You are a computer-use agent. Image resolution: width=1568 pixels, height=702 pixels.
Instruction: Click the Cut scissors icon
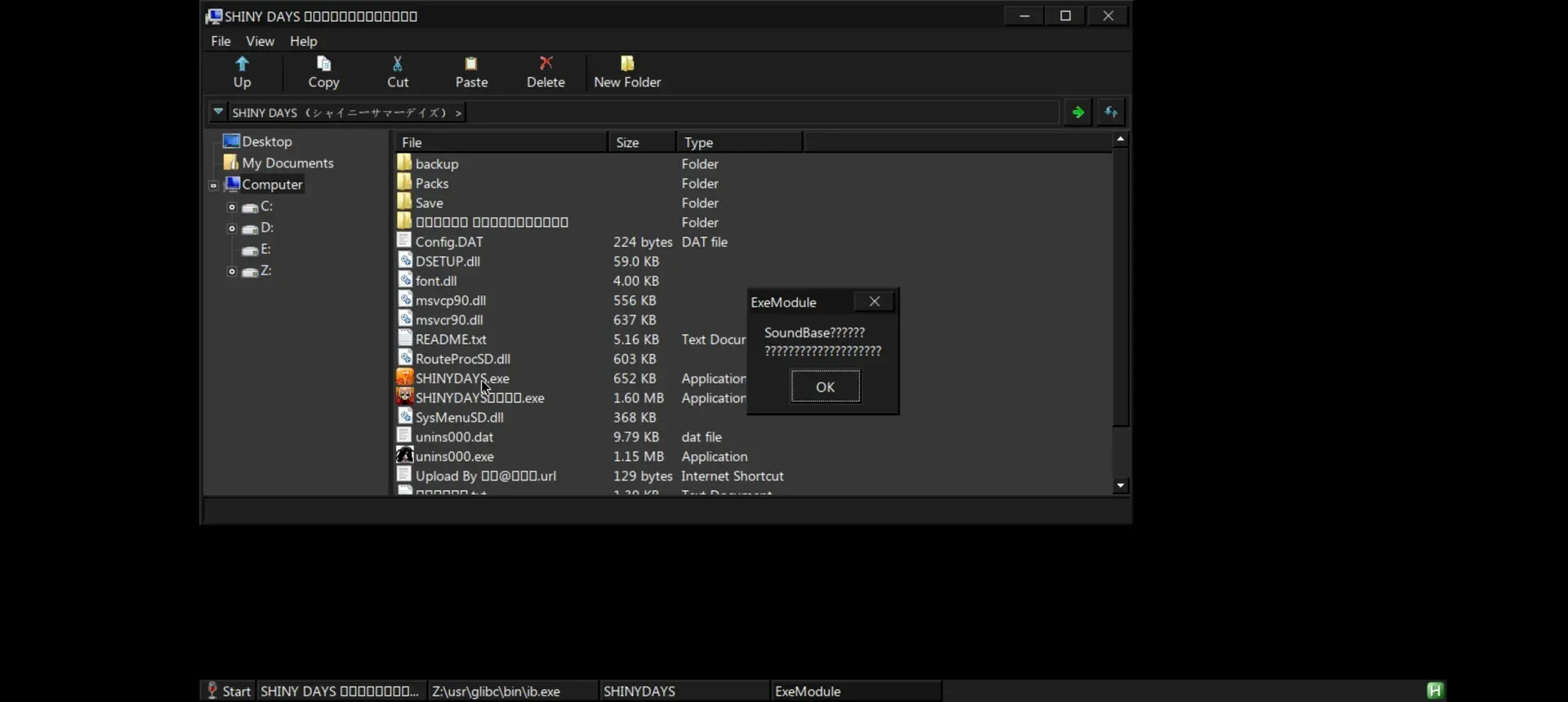(x=398, y=64)
